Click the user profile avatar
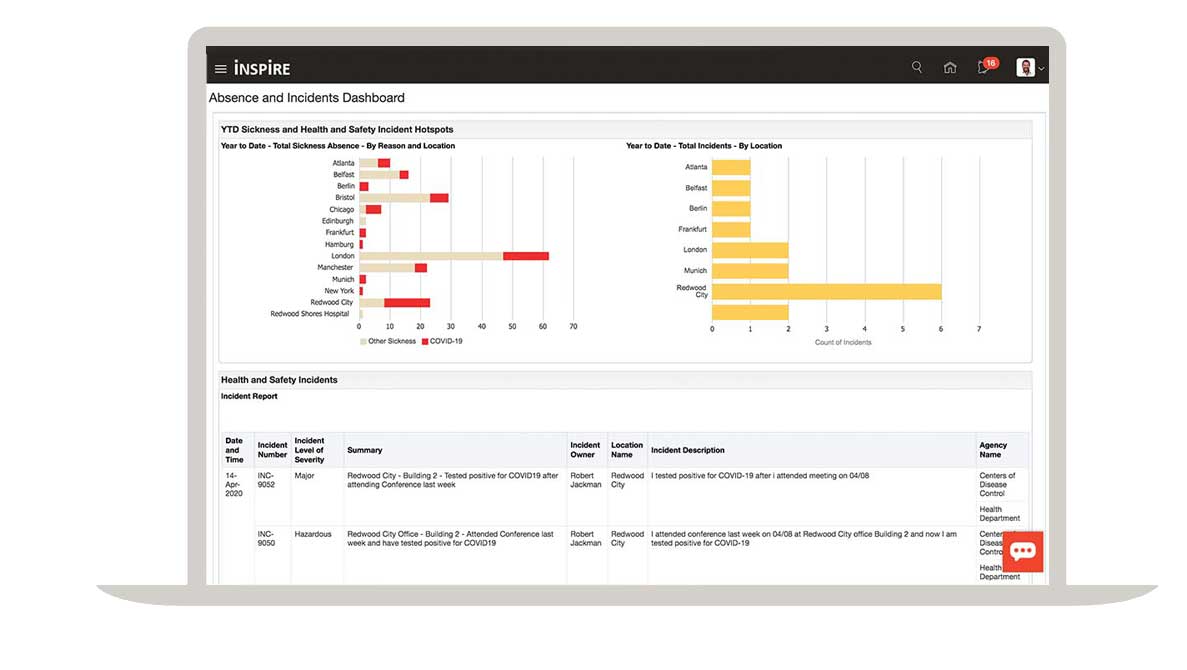The image size is (1187, 670). (1025, 68)
